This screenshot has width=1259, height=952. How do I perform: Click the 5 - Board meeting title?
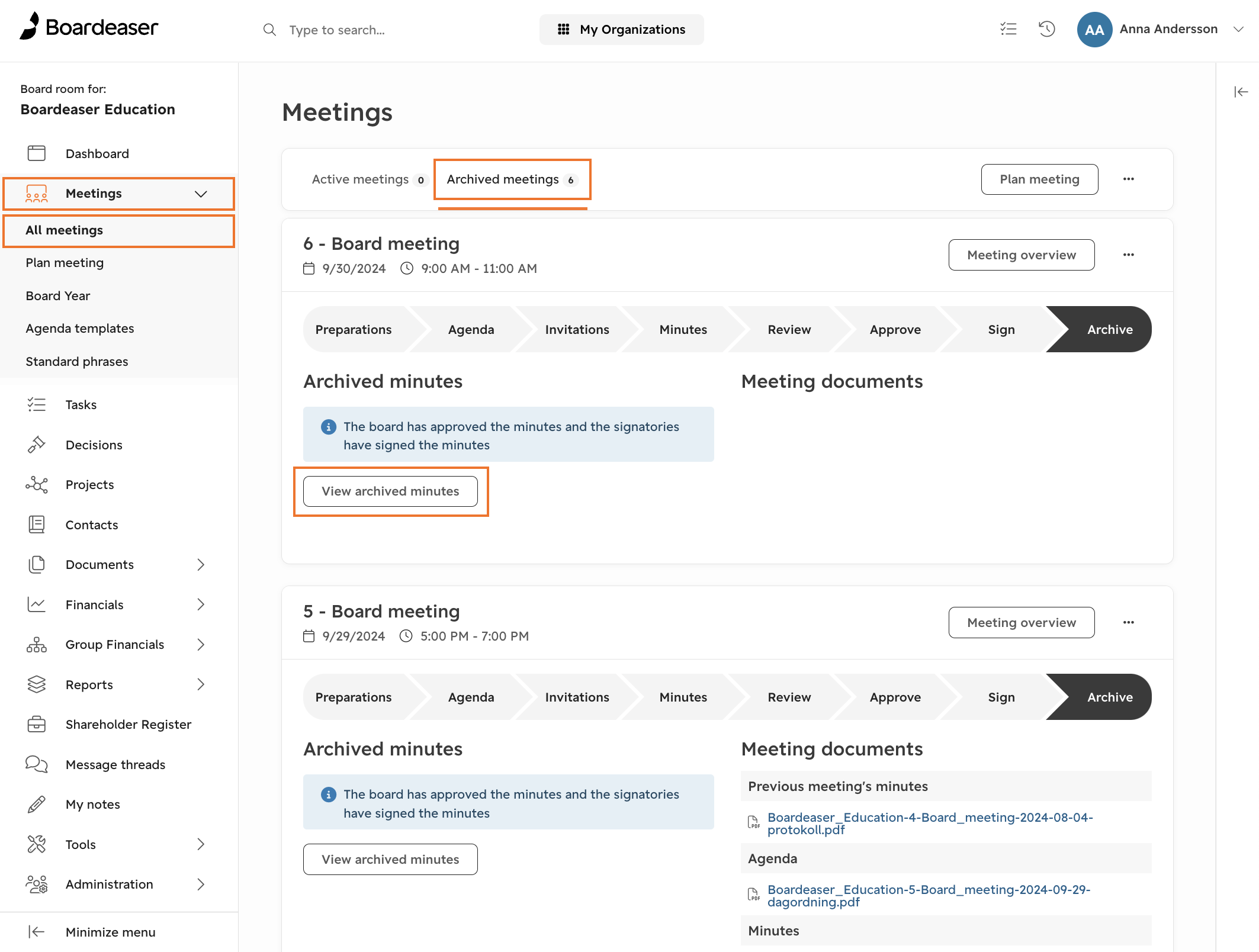pyautogui.click(x=381, y=612)
